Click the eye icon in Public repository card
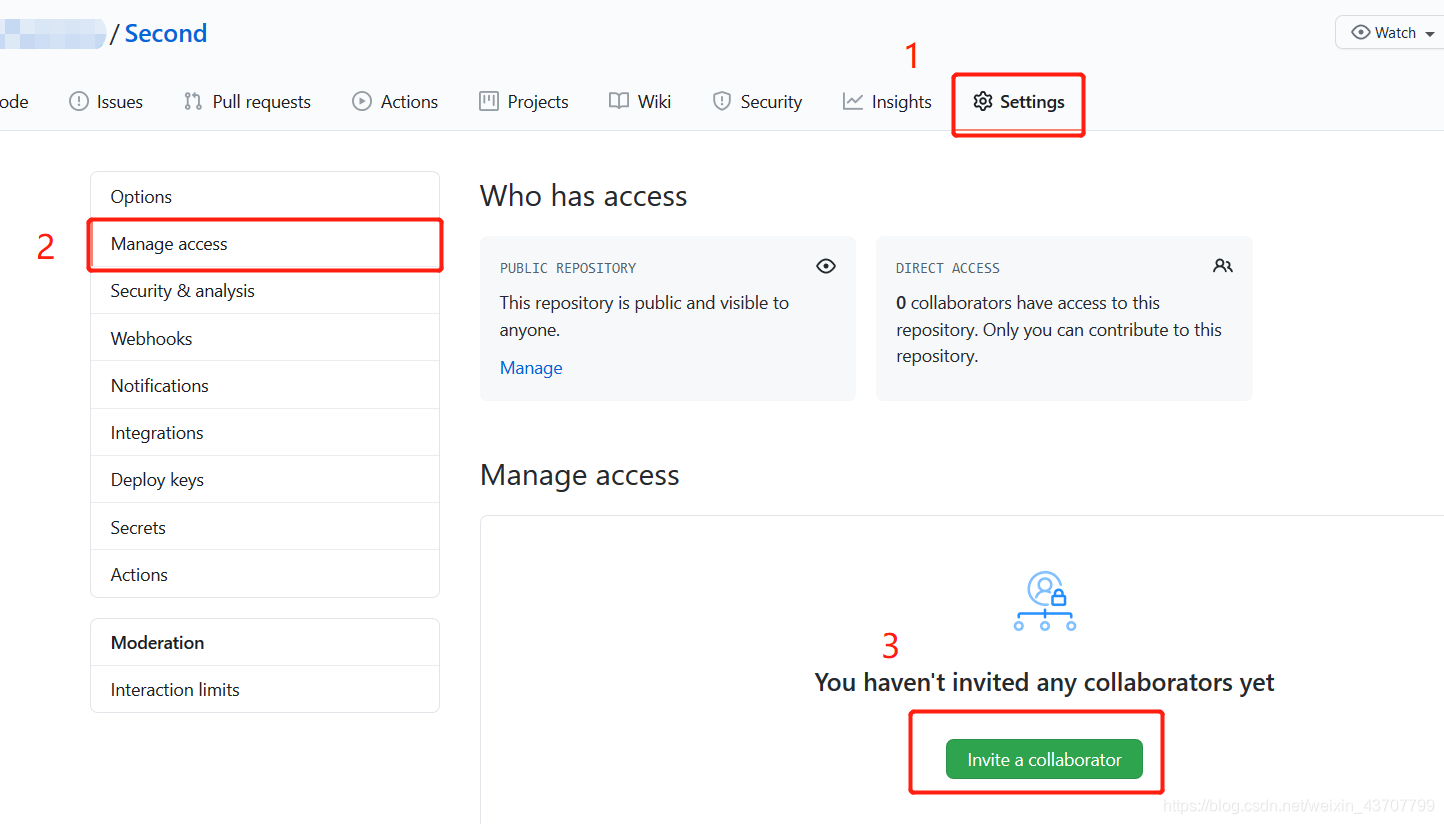The image size is (1444, 824). click(826, 266)
